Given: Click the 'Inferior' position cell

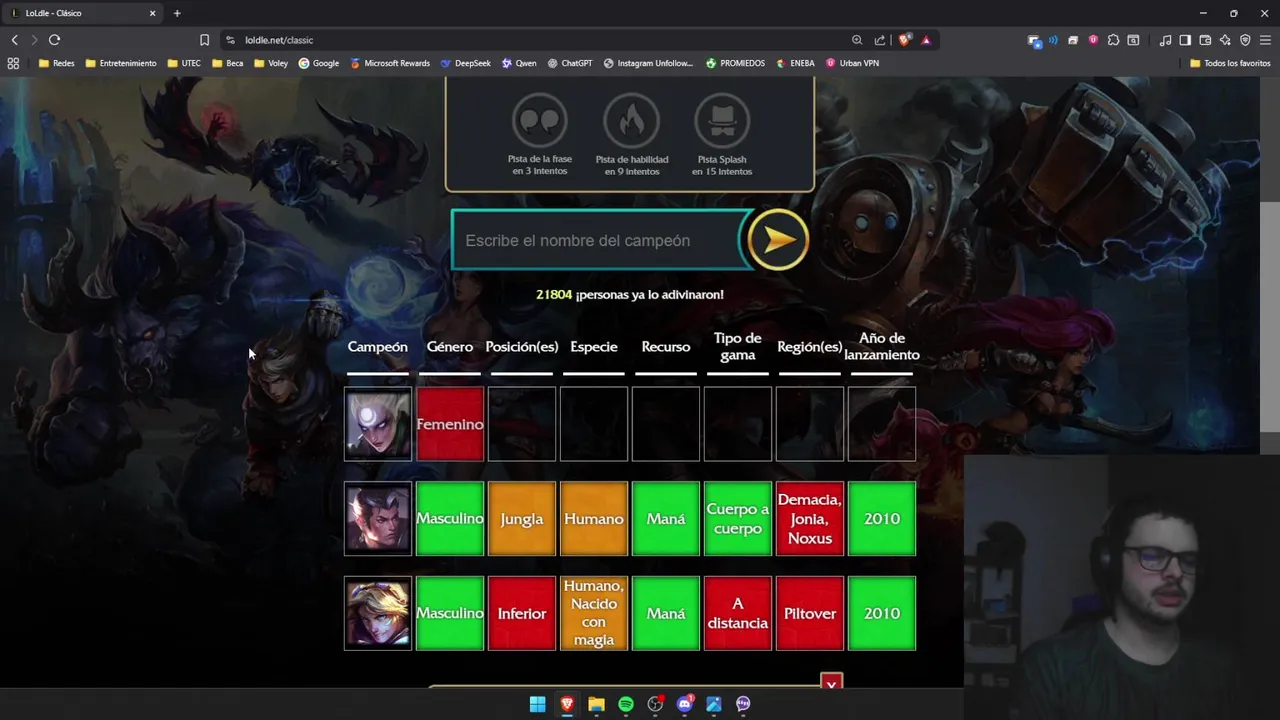Looking at the screenshot, I should coord(522,613).
